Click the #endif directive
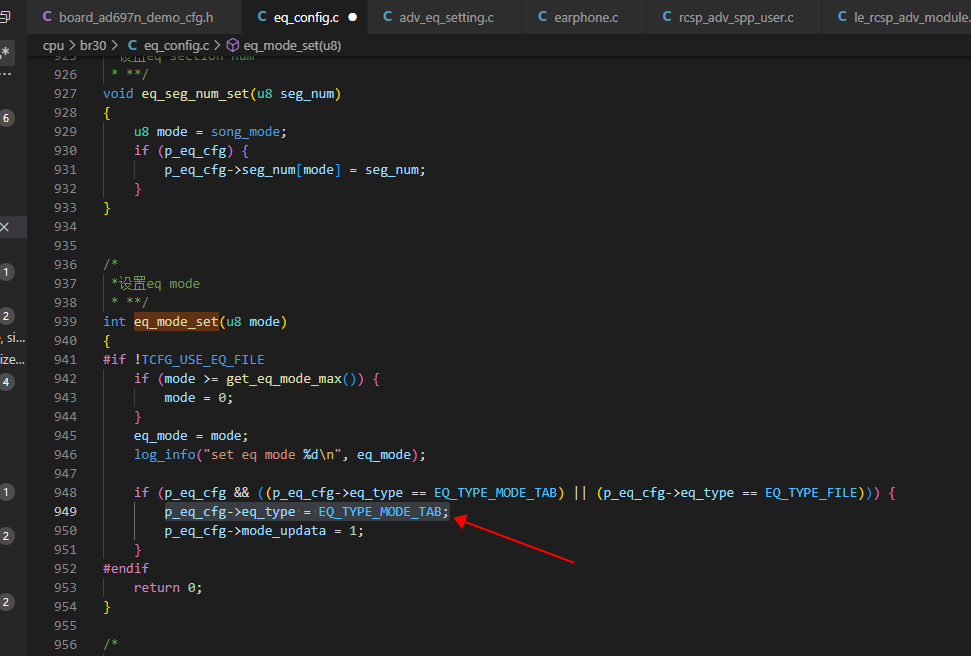The height and width of the screenshot is (656, 971). click(126, 569)
